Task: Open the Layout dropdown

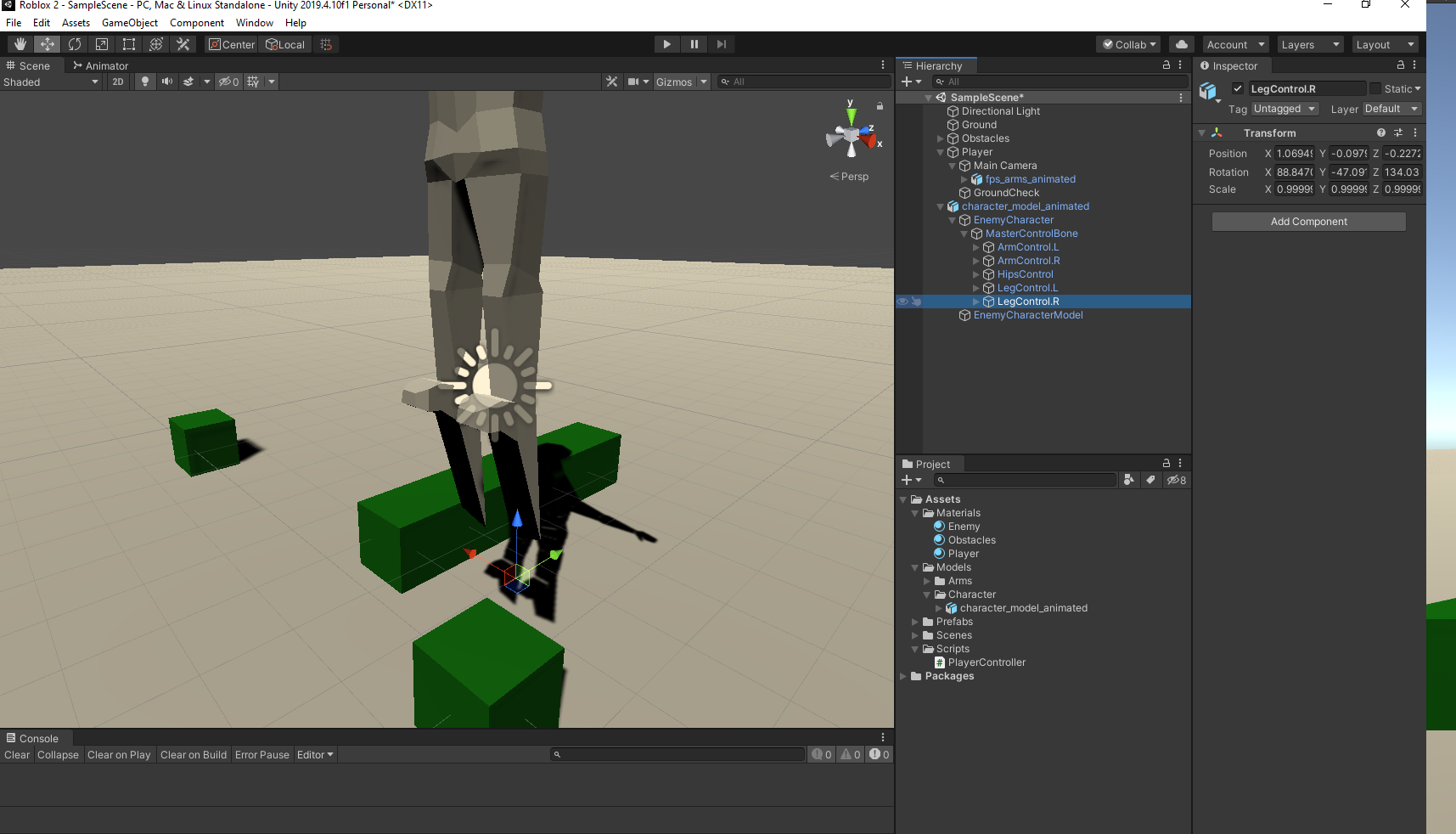Action: (1386, 44)
